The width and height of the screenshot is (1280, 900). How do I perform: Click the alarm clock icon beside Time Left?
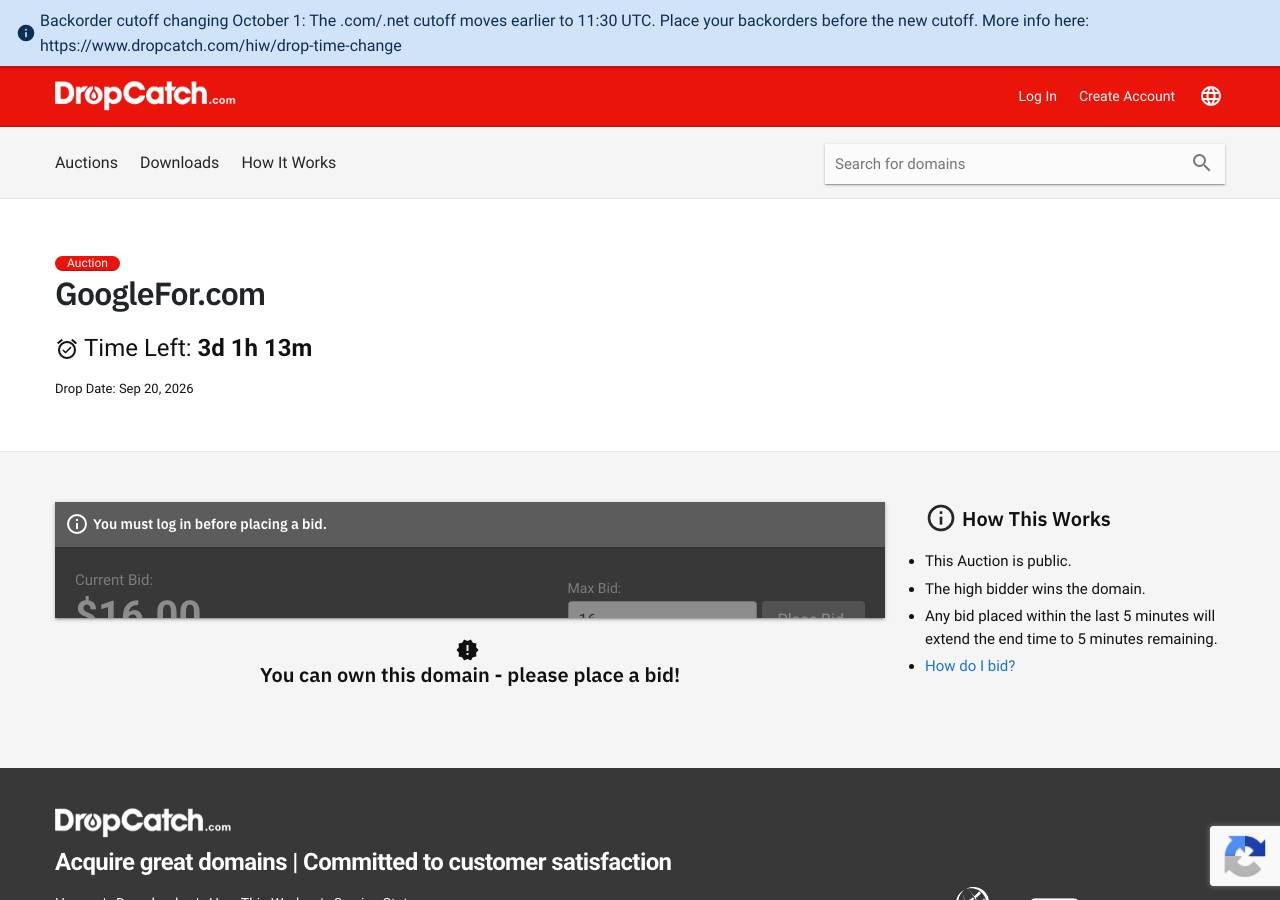[x=67, y=348]
